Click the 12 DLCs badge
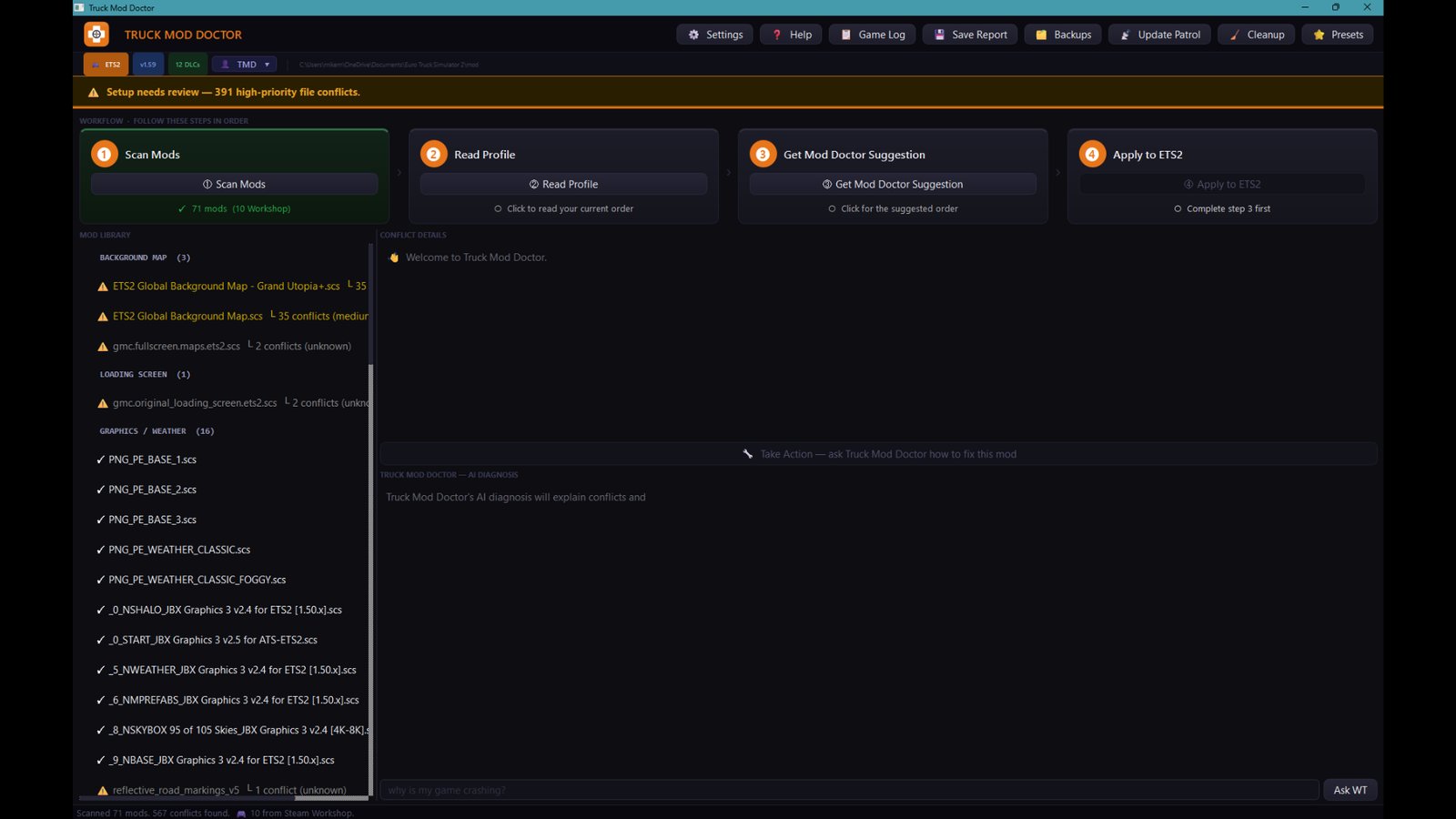This screenshot has height=819, width=1456. click(187, 65)
